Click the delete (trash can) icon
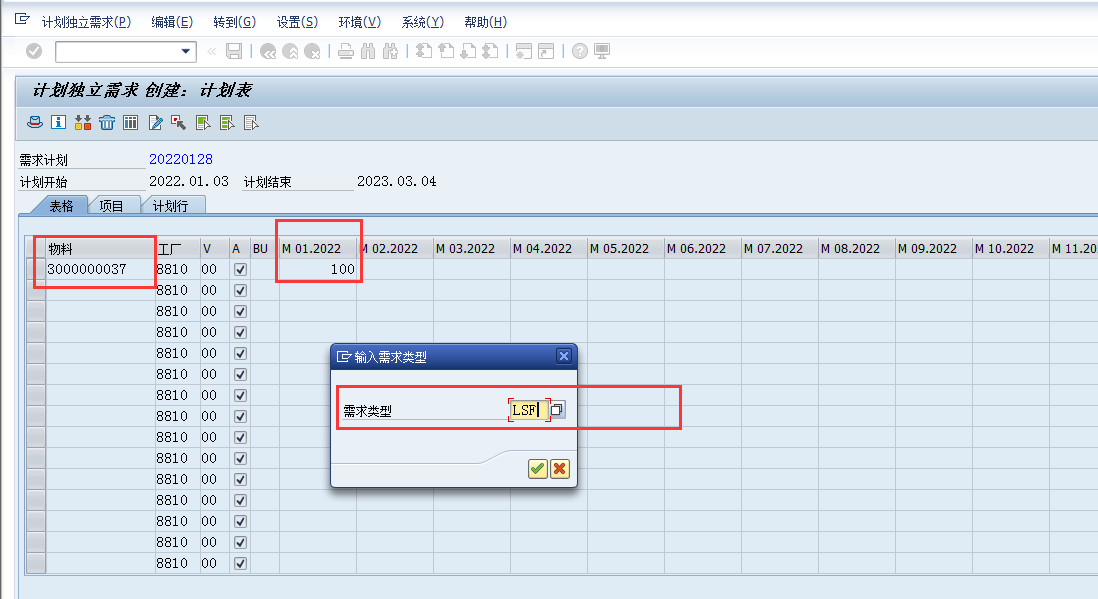Image resolution: width=1098 pixels, height=599 pixels. point(107,122)
